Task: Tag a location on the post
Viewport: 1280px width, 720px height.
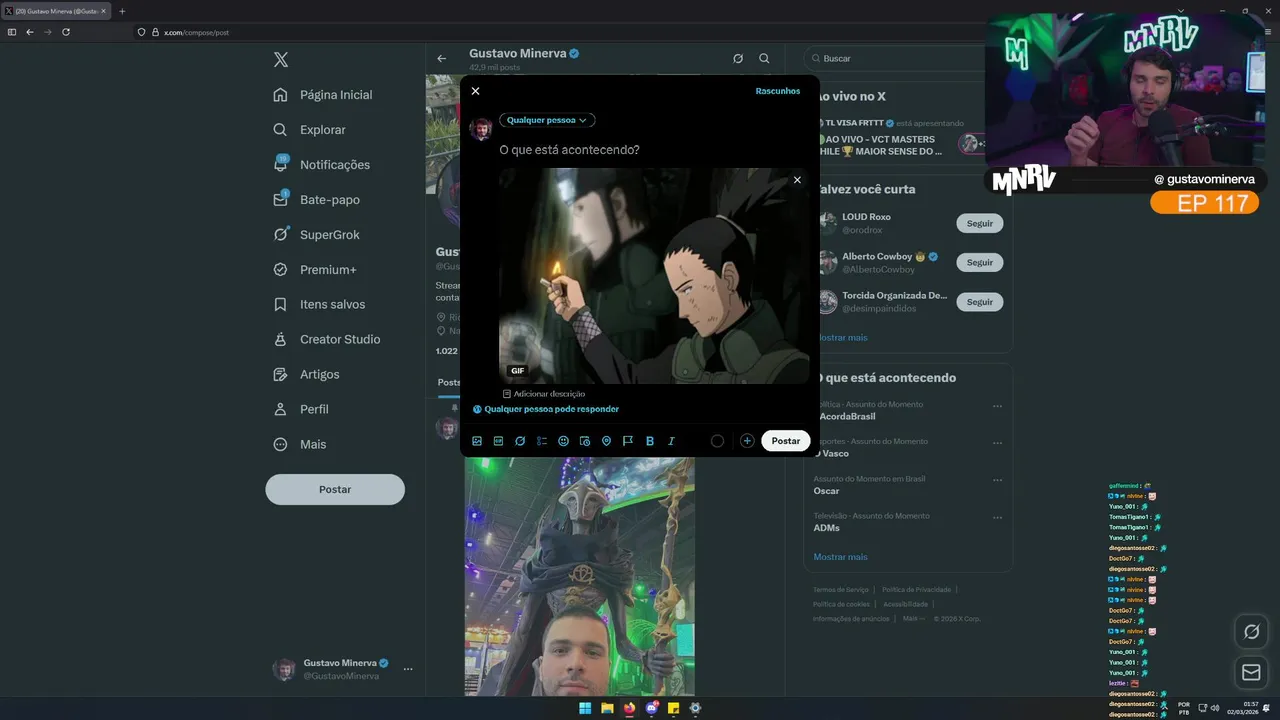Action: [x=606, y=441]
